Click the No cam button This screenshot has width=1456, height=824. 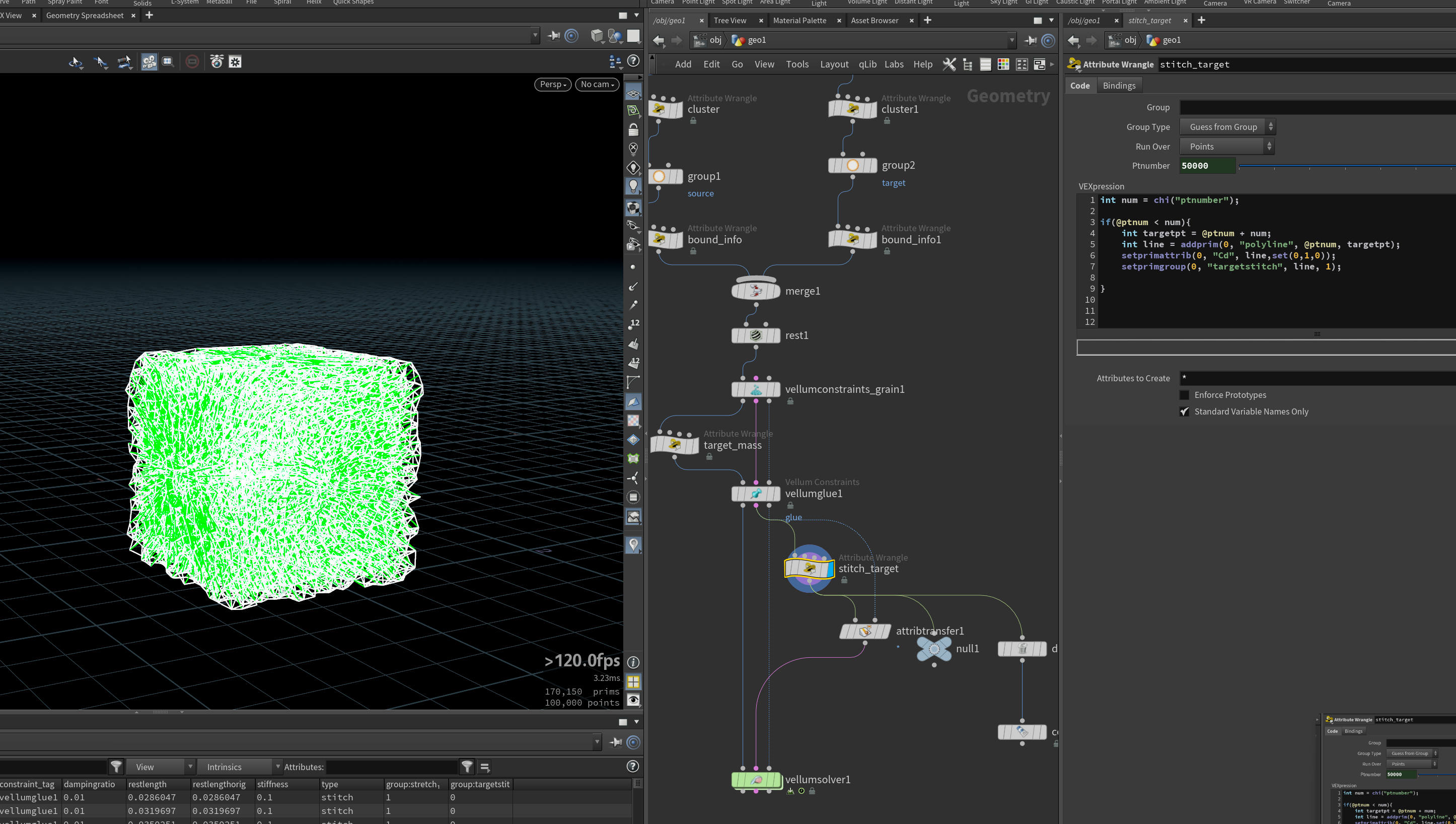click(x=597, y=84)
